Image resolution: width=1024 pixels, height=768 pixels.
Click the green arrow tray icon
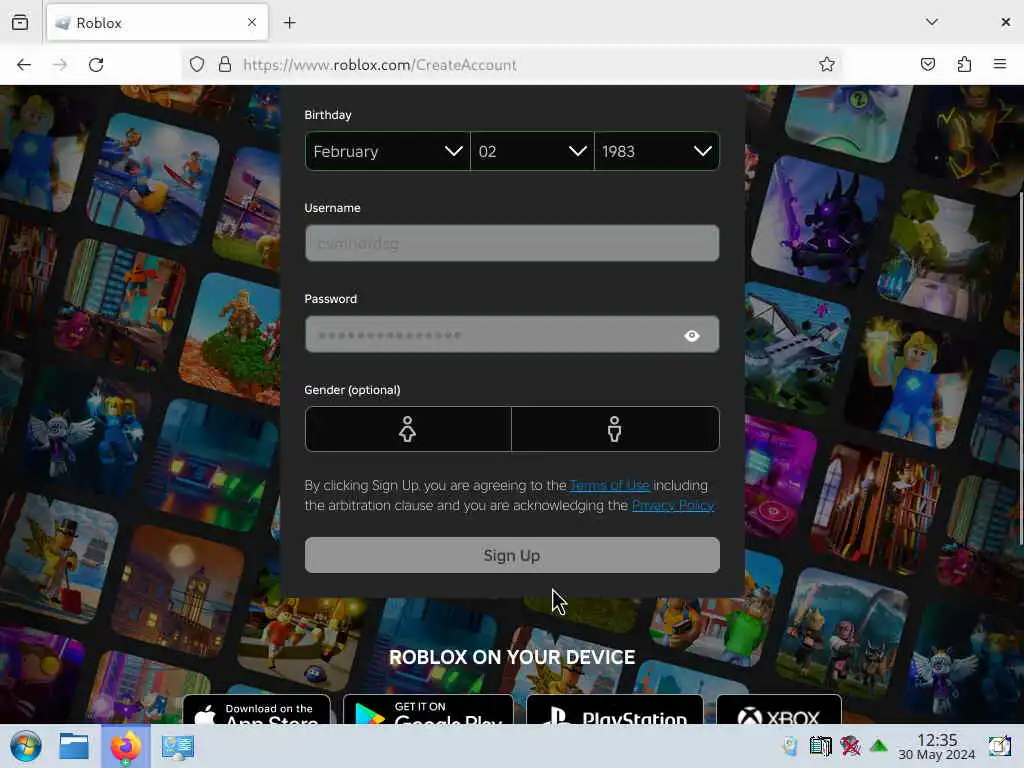tap(879, 746)
